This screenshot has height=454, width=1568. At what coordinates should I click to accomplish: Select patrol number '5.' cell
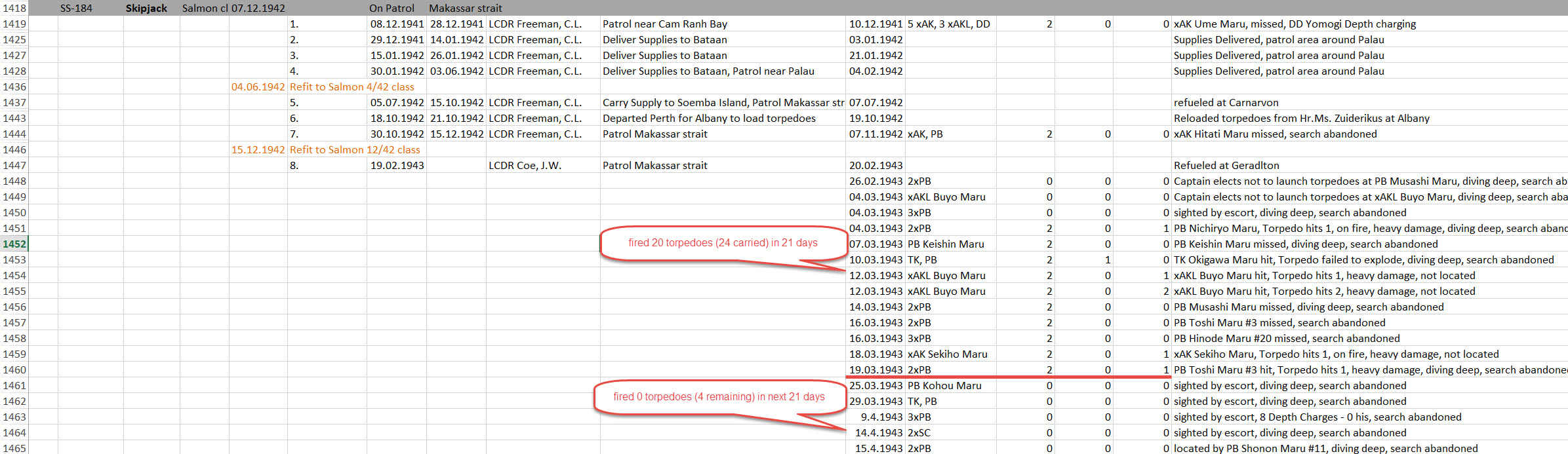pos(294,102)
